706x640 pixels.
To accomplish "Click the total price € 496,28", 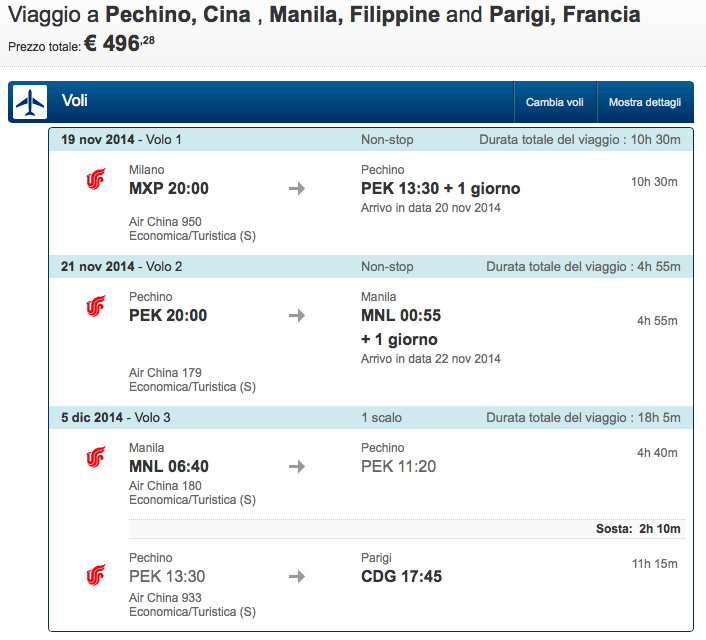I will [x=119, y=44].
